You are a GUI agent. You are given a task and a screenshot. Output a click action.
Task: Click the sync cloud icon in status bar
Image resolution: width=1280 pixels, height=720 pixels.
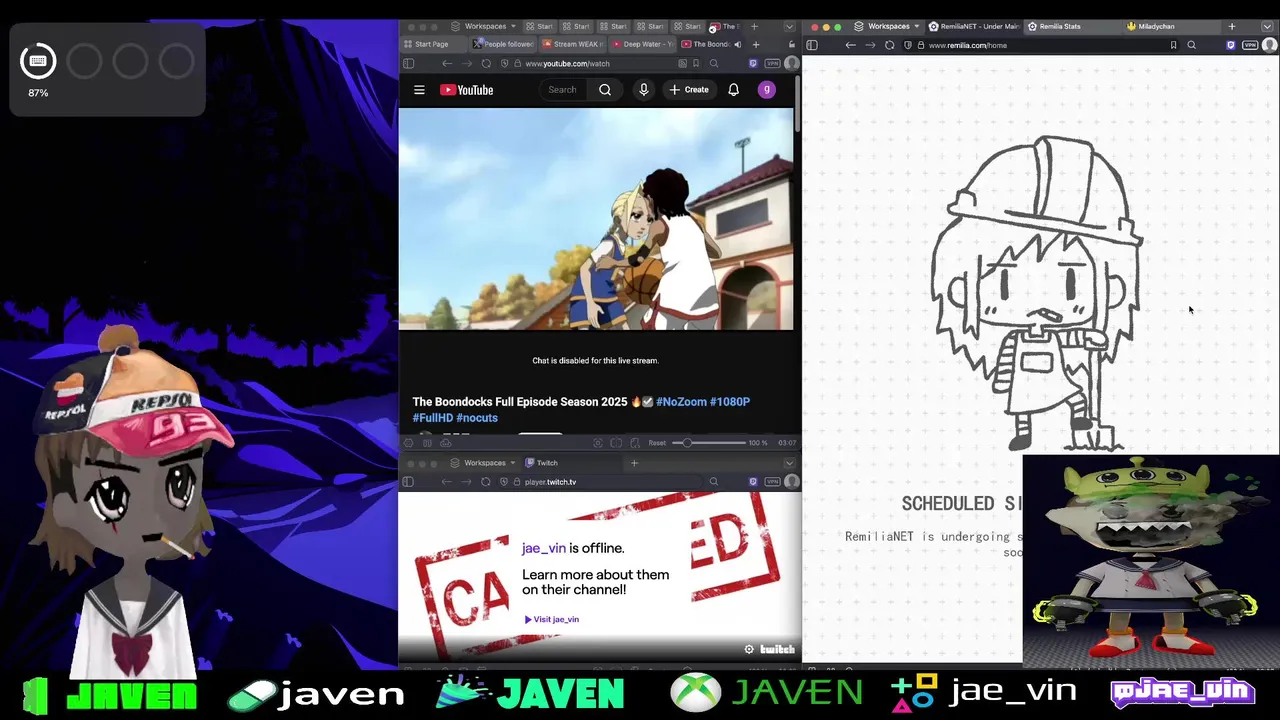coord(446,443)
